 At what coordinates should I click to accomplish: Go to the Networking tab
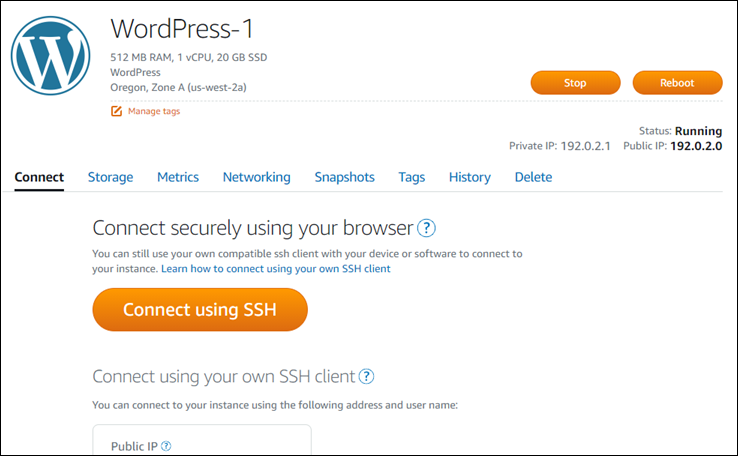(257, 177)
